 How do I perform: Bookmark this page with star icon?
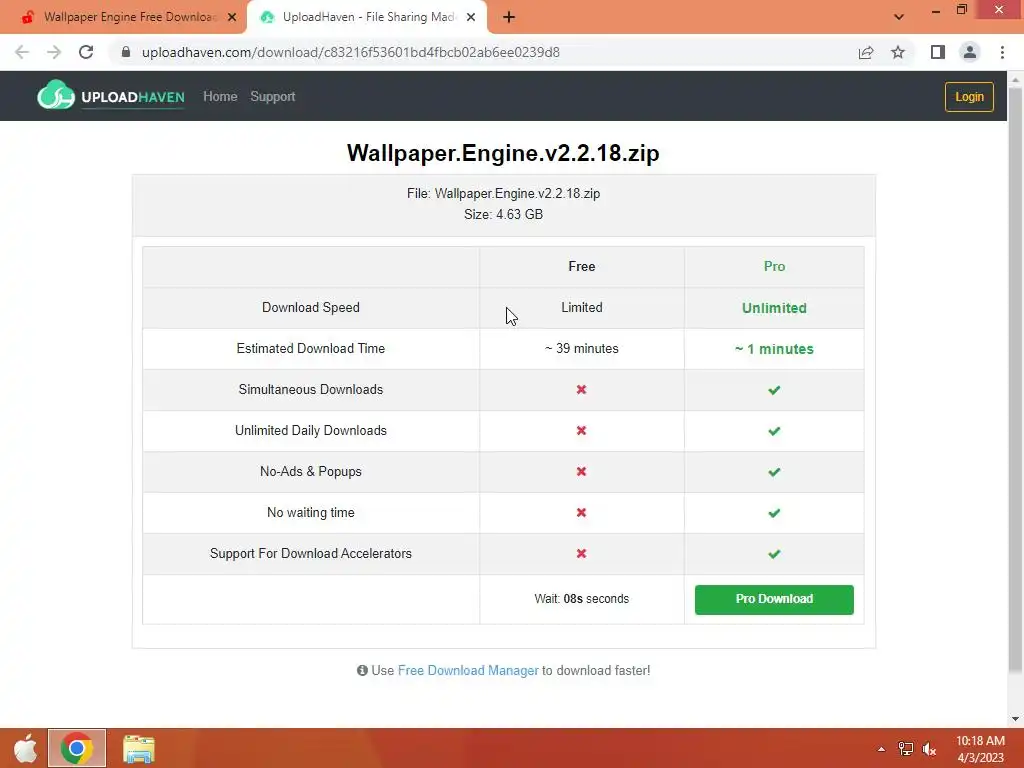coord(898,52)
